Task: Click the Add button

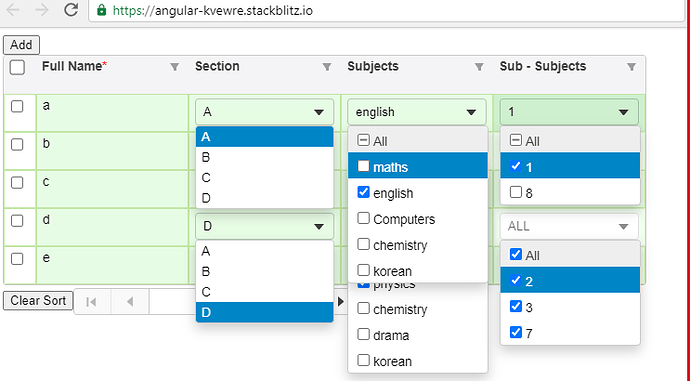Action: (x=21, y=45)
